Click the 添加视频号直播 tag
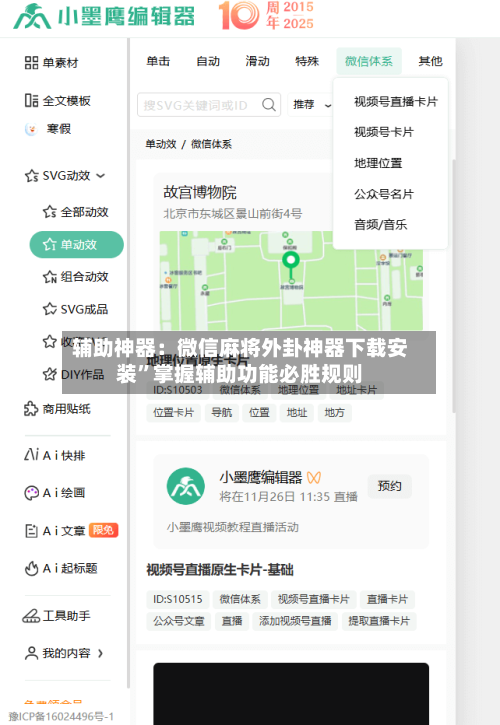 pos(295,621)
